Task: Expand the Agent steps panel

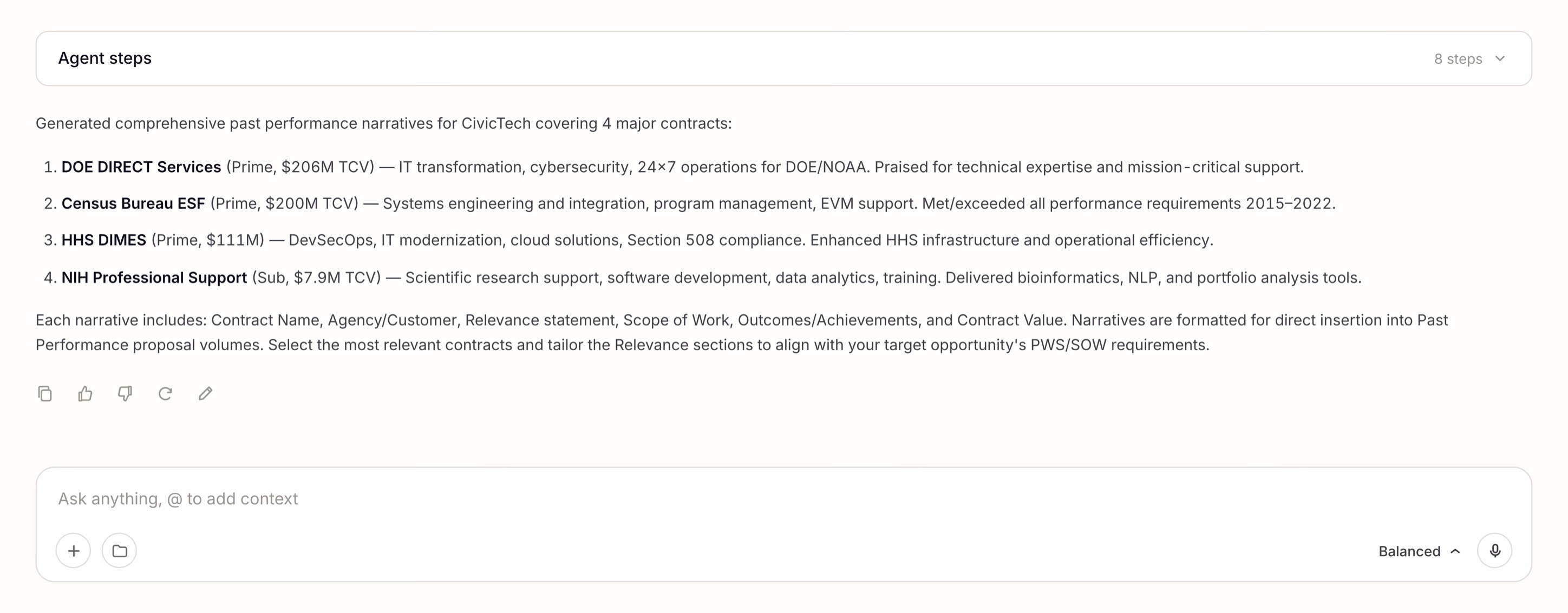Action: click(x=783, y=59)
